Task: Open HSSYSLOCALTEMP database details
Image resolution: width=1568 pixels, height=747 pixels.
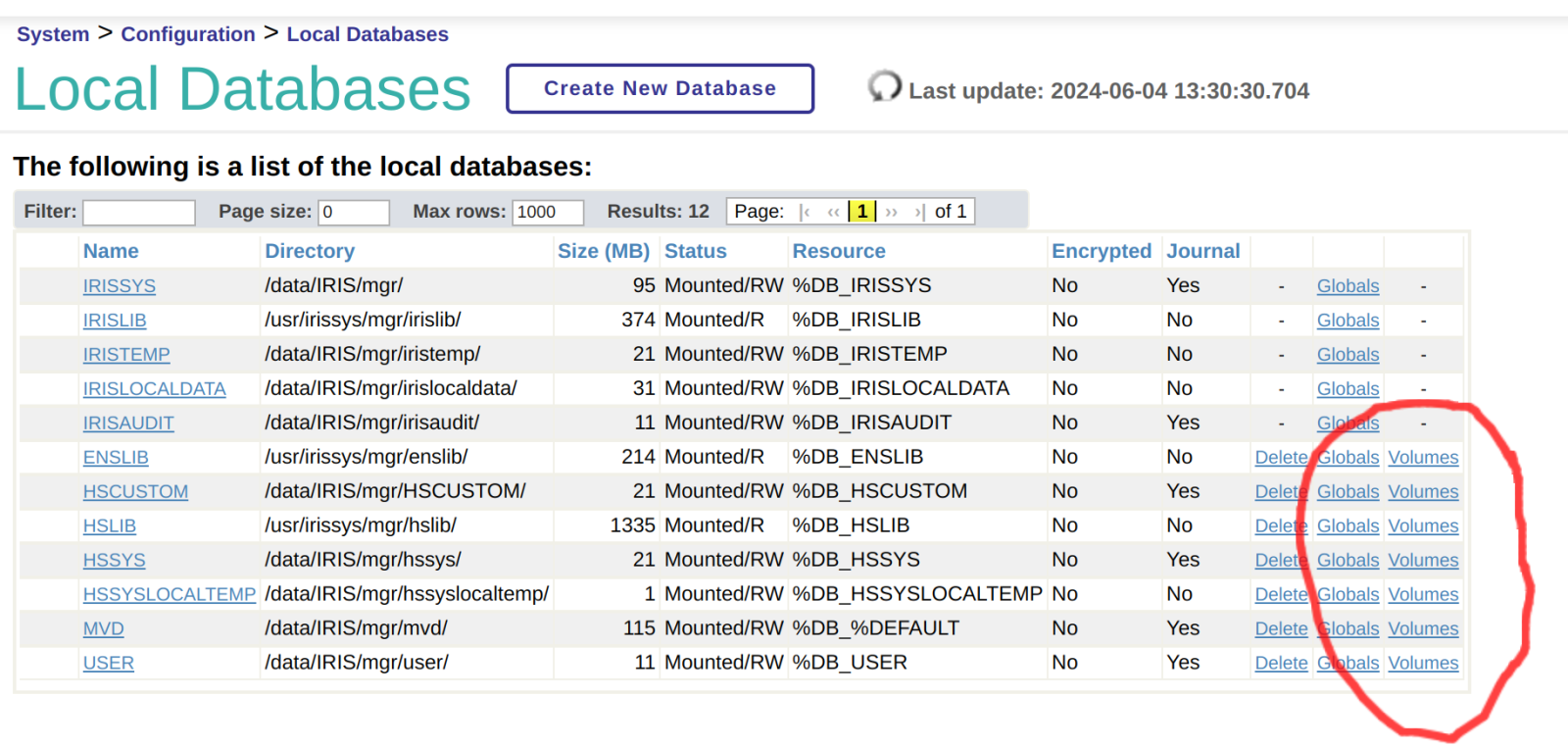Action: (x=169, y=595)
